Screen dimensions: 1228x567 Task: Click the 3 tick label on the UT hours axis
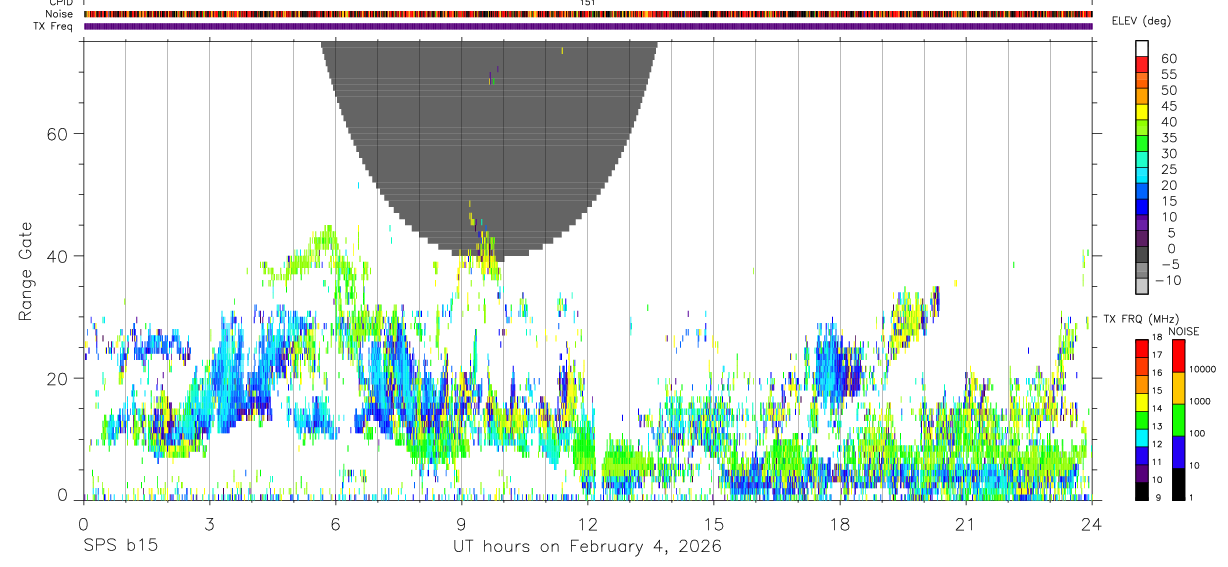click(210, 524)
